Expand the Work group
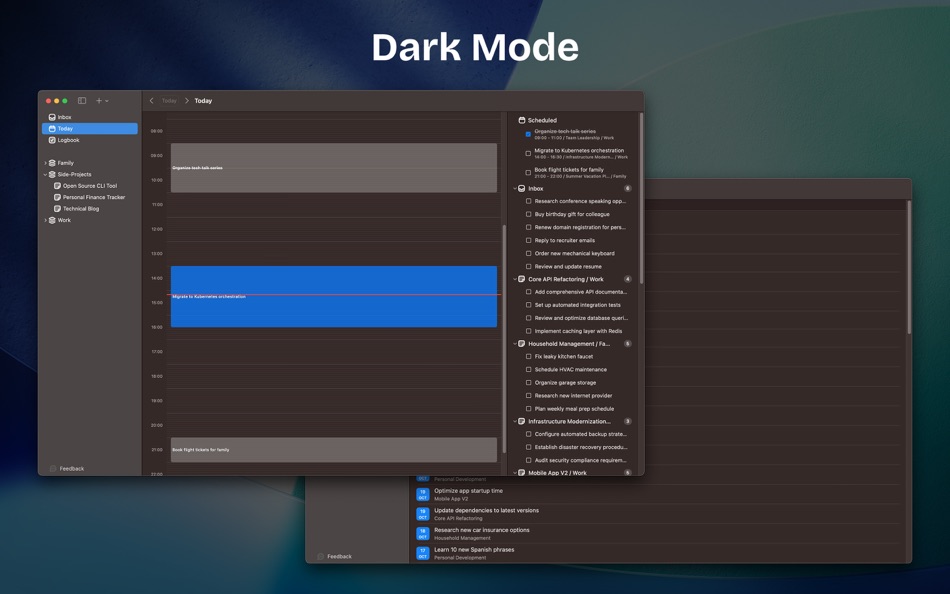Screen dimensions: 950x594 [45, 219]
